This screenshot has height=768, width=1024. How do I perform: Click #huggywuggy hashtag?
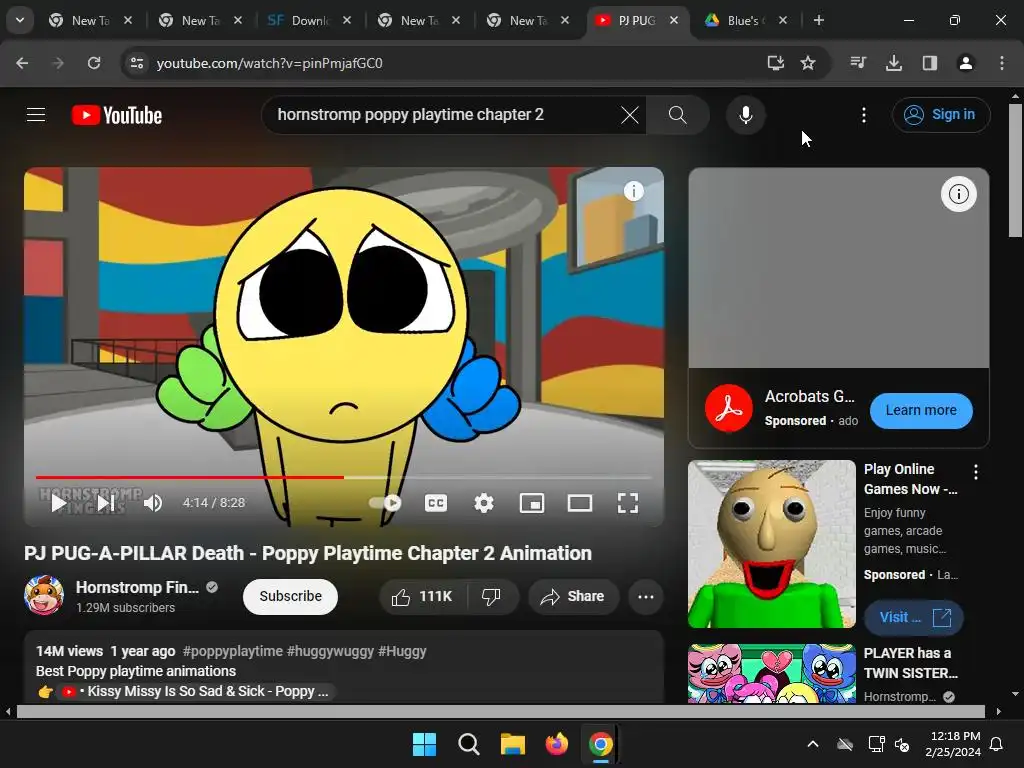point(330,651)
